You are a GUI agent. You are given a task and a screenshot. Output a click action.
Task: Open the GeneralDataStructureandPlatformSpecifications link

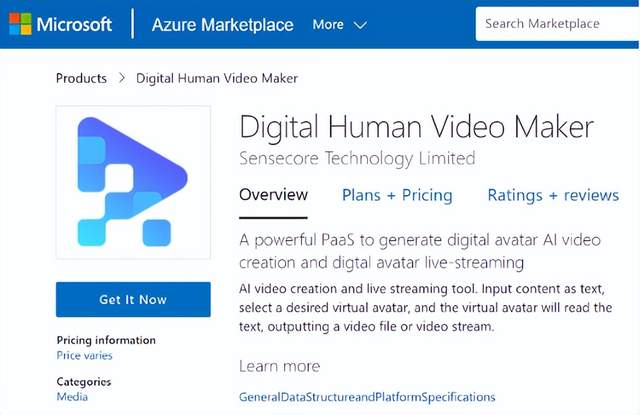(366, 397)
